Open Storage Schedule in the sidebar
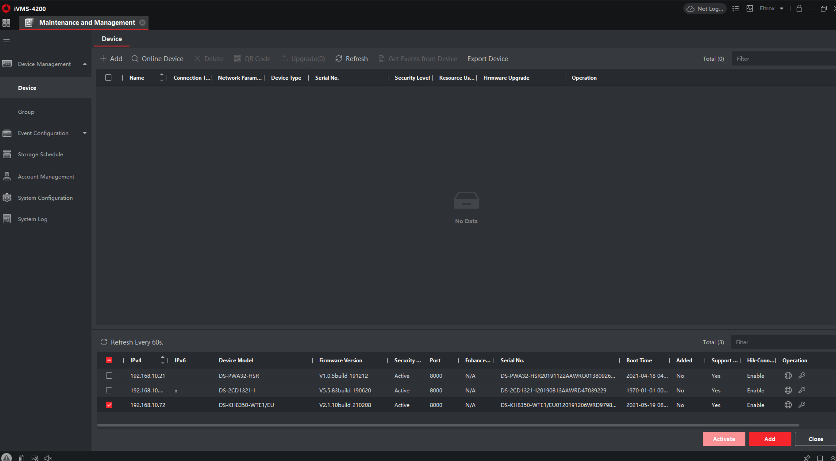The image size is (836, 461). [x=40, y=154]
